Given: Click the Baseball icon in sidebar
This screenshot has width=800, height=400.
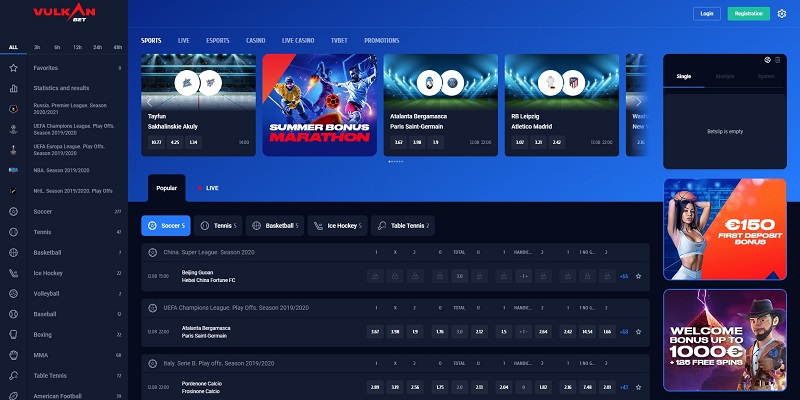Looking at the screenshot, I should click(x=13, y=314).
